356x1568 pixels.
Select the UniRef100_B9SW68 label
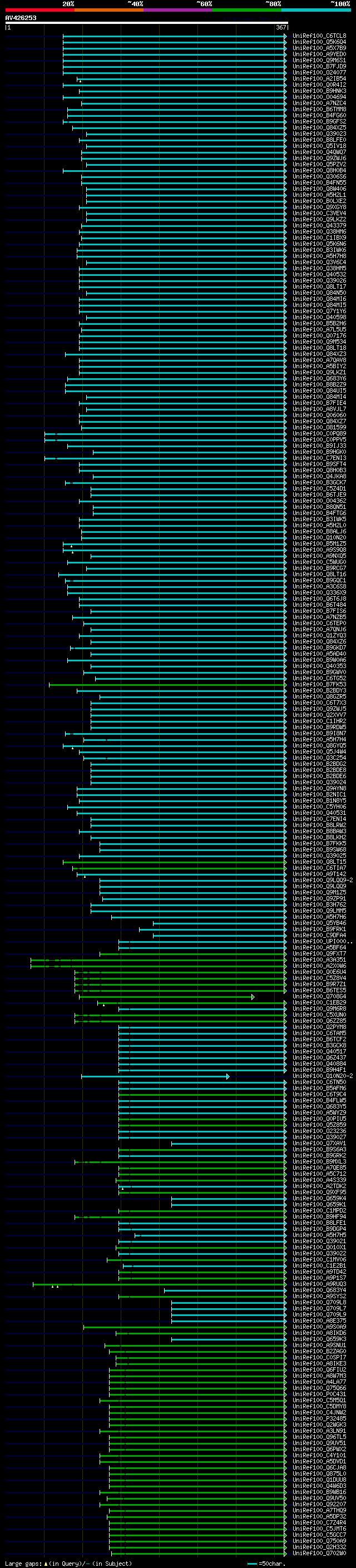[319, 850]
